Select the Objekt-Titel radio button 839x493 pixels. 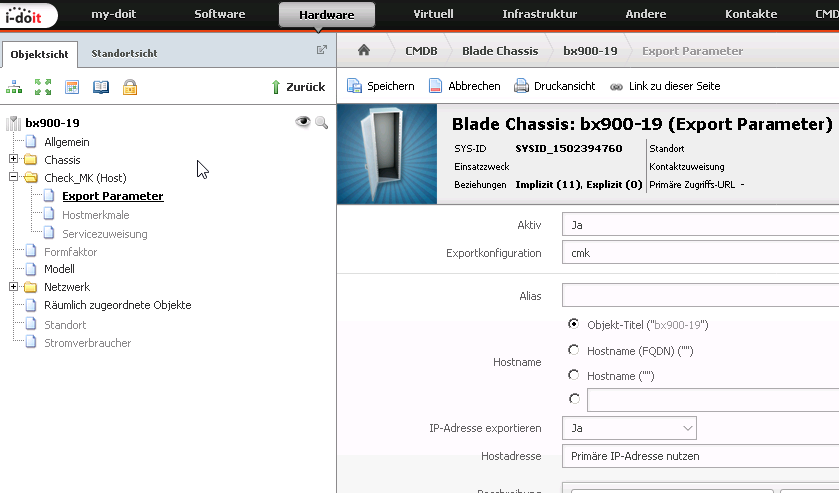pyautogui.click(x=574, y=324)
